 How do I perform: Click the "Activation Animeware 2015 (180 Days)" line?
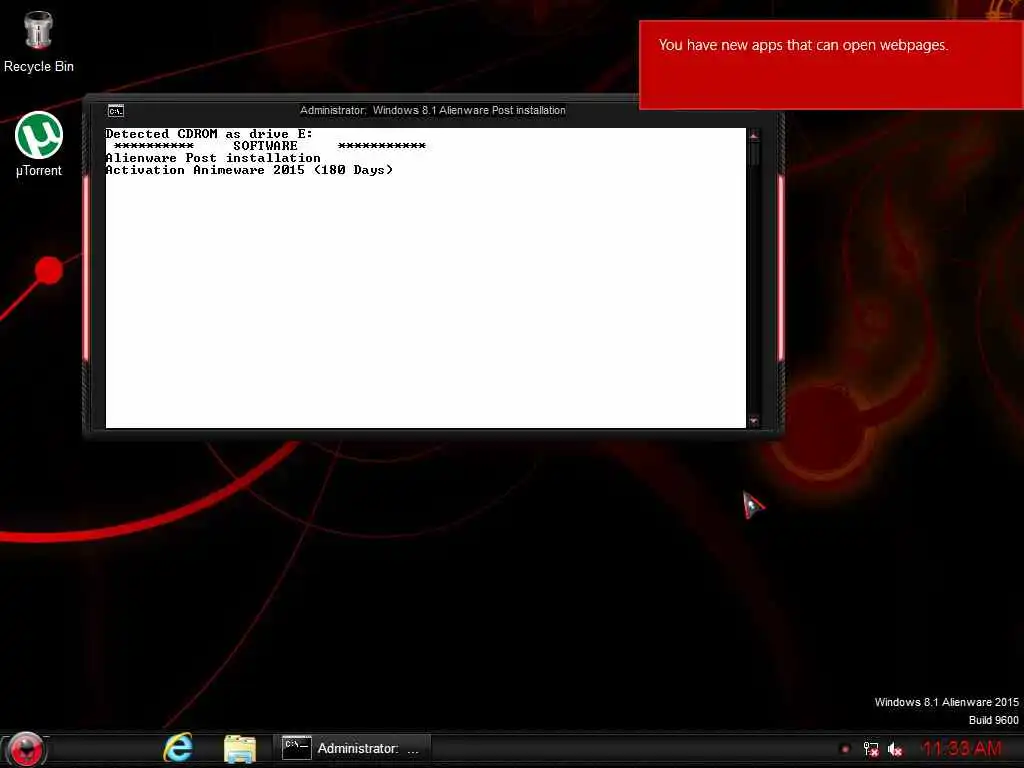point(249,170)
